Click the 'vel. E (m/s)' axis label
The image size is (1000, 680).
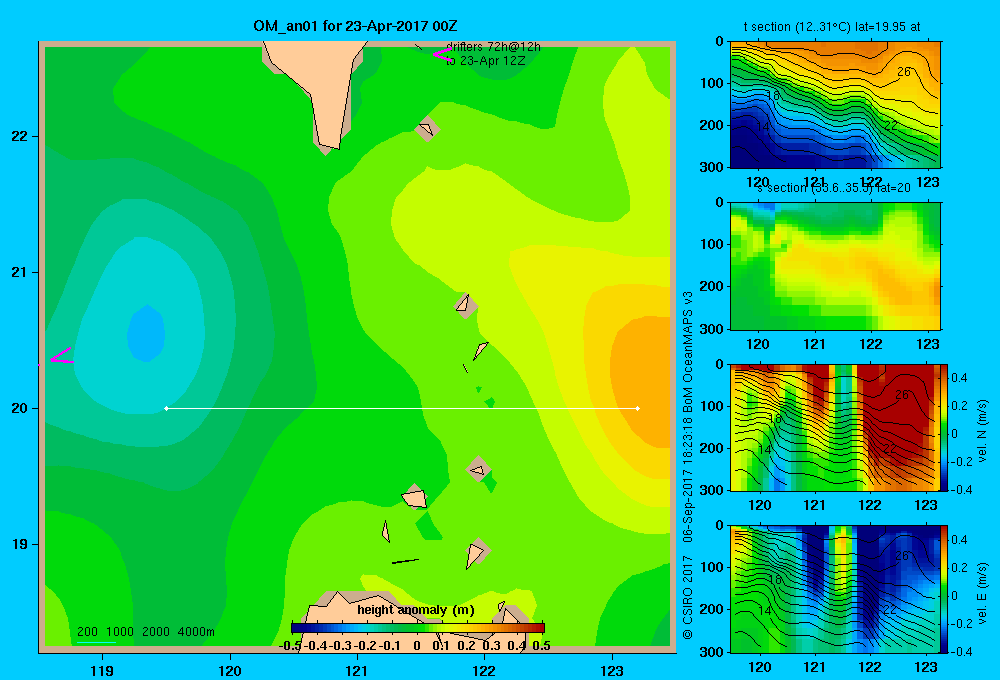pyautogui.click(x=982, y=593)
